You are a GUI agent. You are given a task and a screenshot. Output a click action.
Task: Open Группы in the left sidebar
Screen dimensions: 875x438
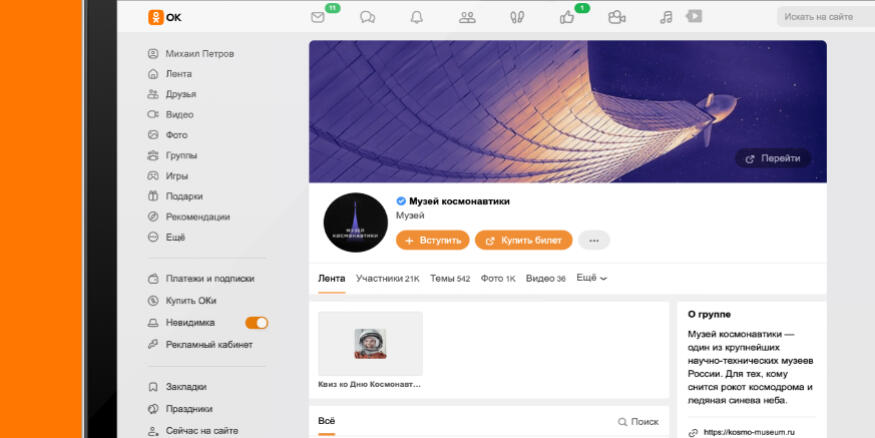click(172, 155)
